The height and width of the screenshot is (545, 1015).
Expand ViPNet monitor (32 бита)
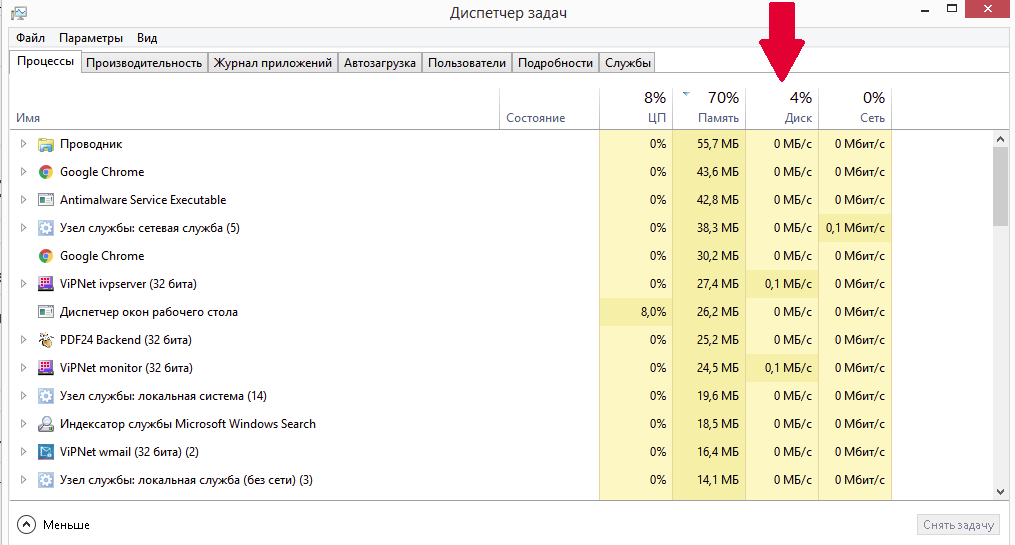click(23, 368)
